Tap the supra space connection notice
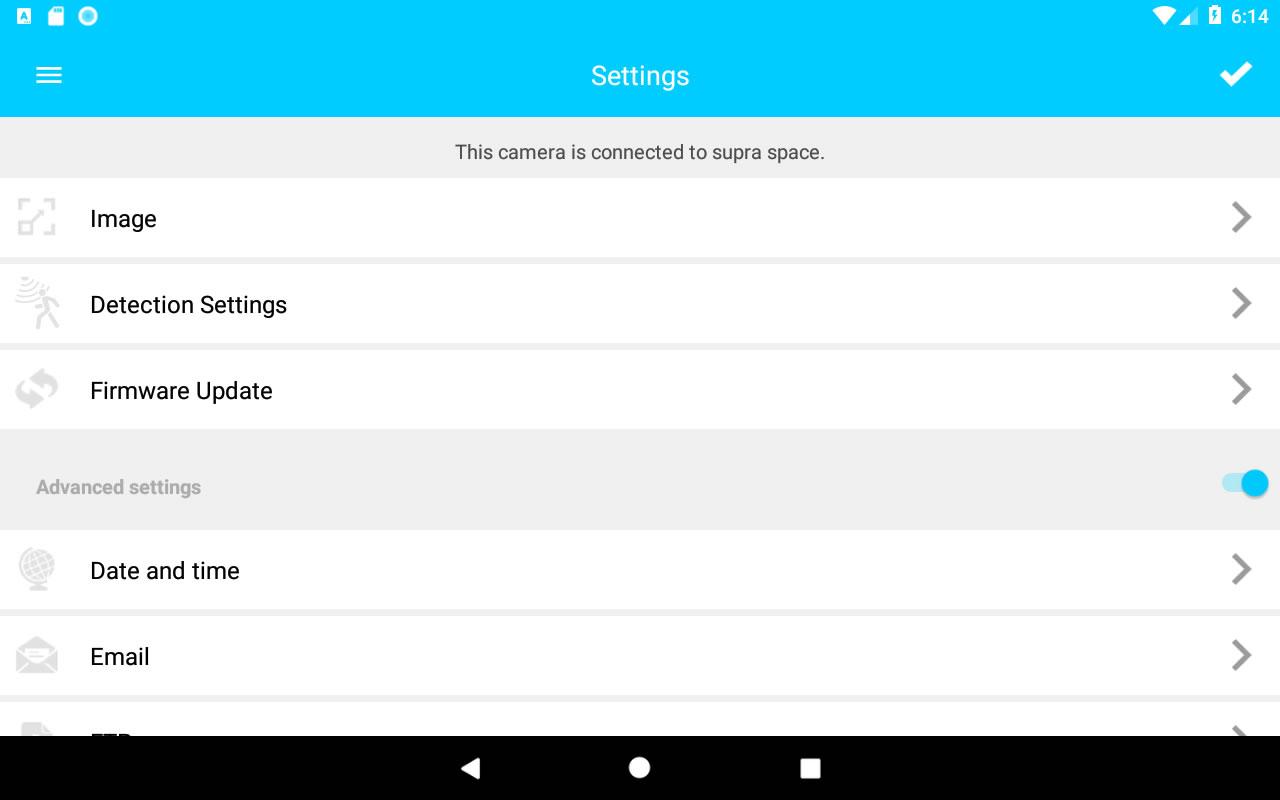Viewport: 1280px width, 800px height. coord(640,152)
